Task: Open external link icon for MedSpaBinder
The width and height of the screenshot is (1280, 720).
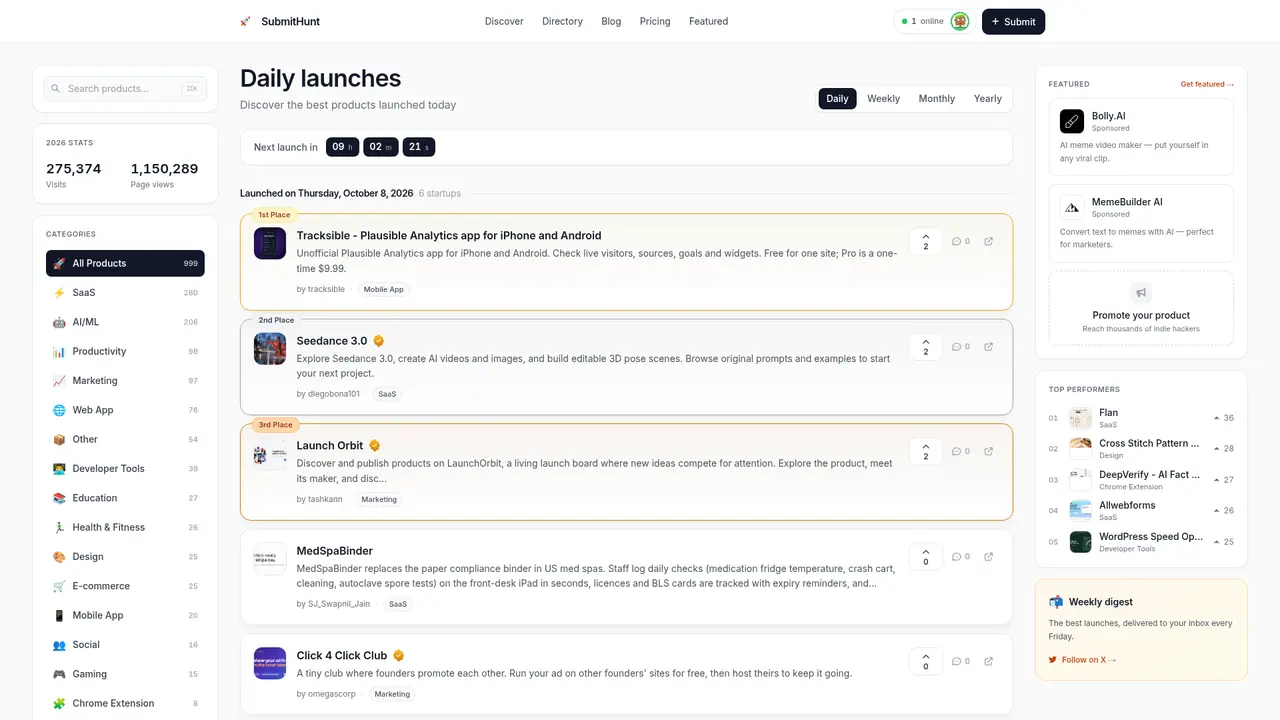Action: [x=989, y=556]
